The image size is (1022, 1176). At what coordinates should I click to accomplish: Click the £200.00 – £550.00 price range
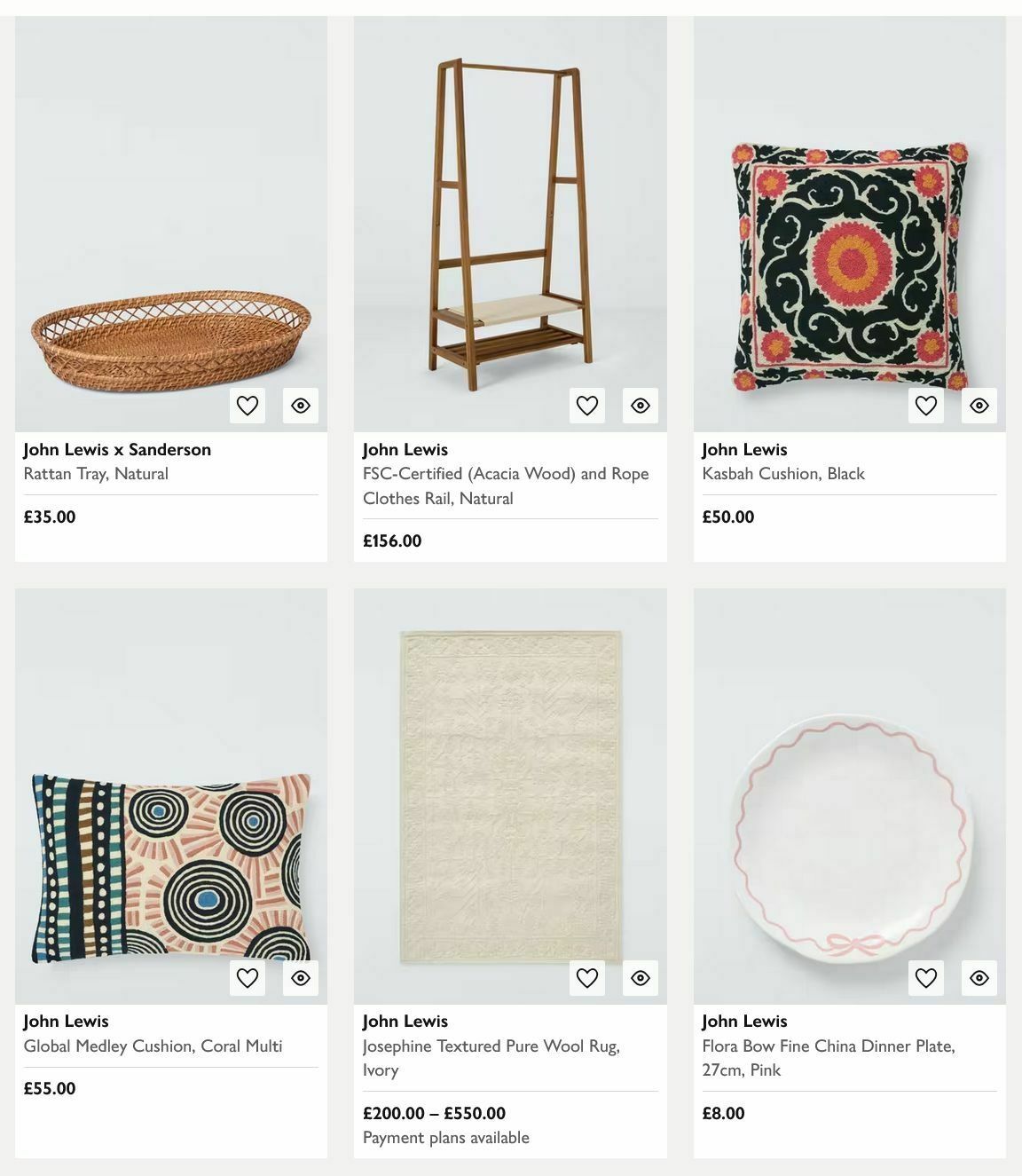434,1113
